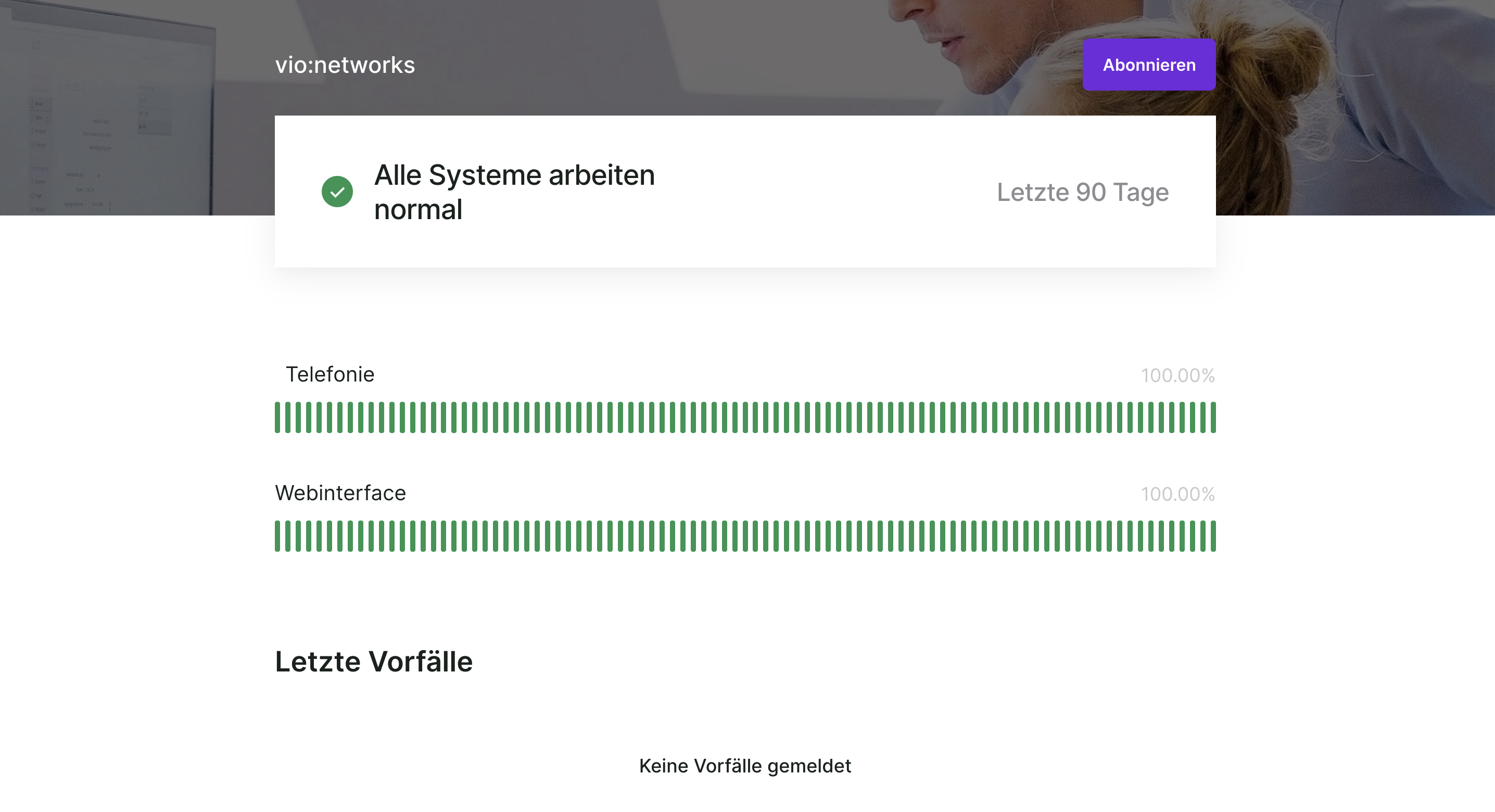Expand the Webinterface component details
This screenshot has width=1495, height=812.
tap(340, 492)
